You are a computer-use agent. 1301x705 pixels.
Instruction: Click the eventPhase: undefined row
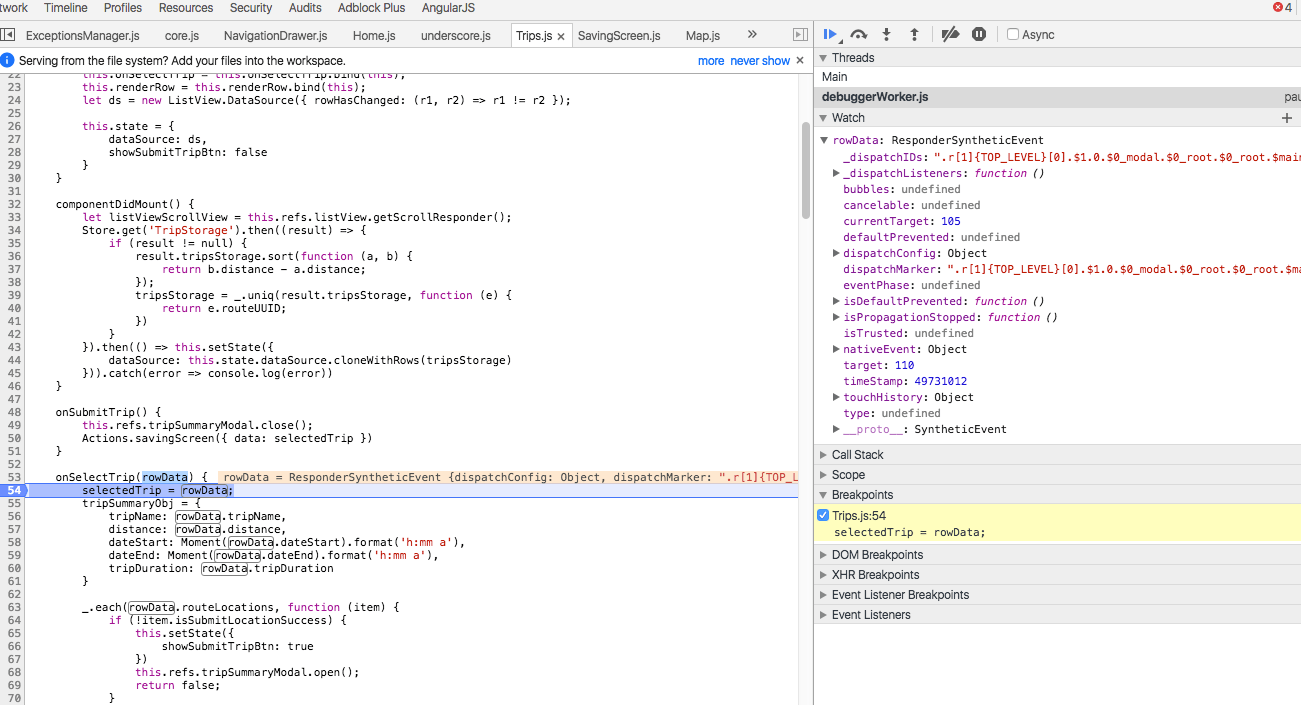pos(911,285)
